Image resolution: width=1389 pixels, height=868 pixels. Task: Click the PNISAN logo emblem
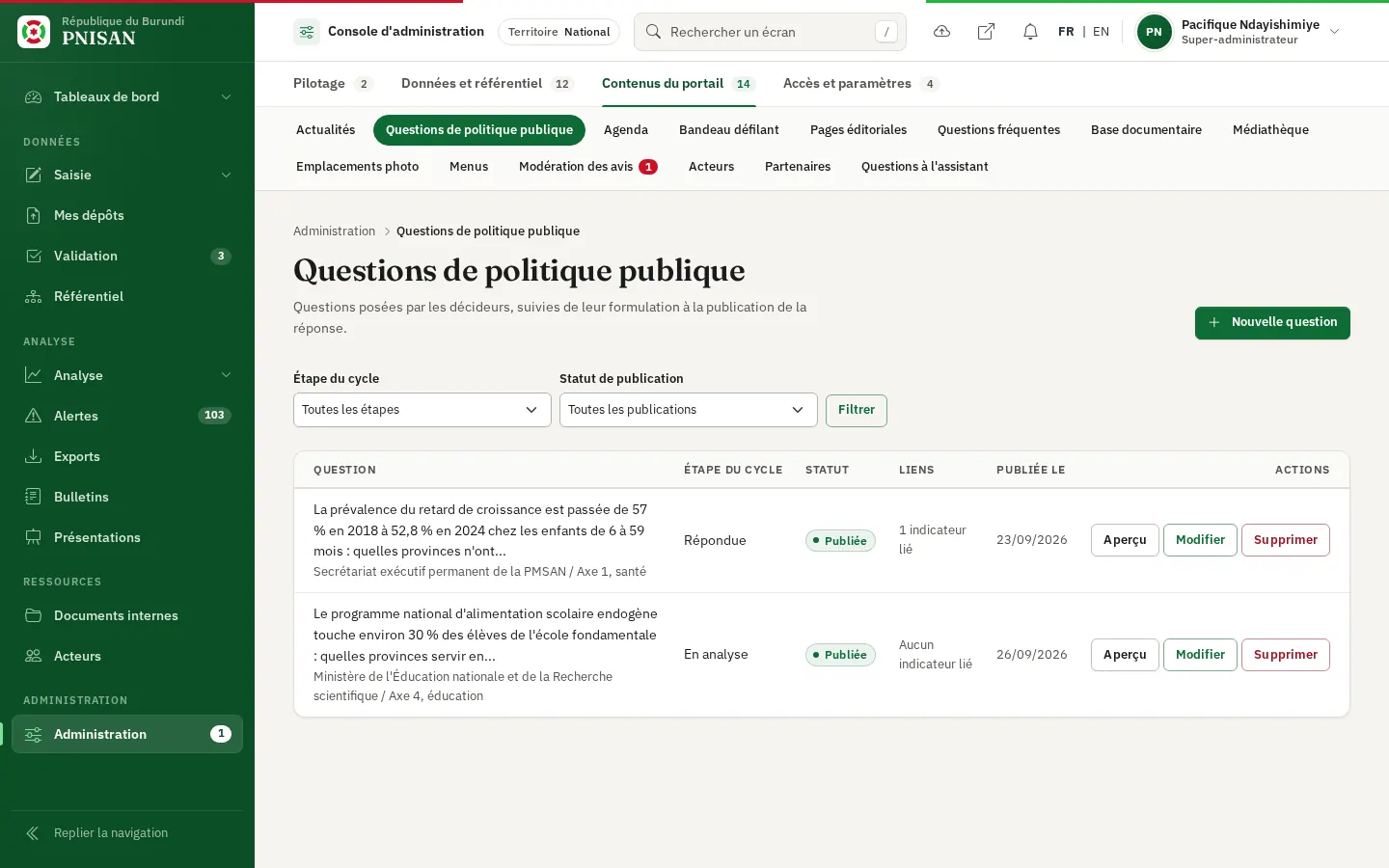click(34, 32)
